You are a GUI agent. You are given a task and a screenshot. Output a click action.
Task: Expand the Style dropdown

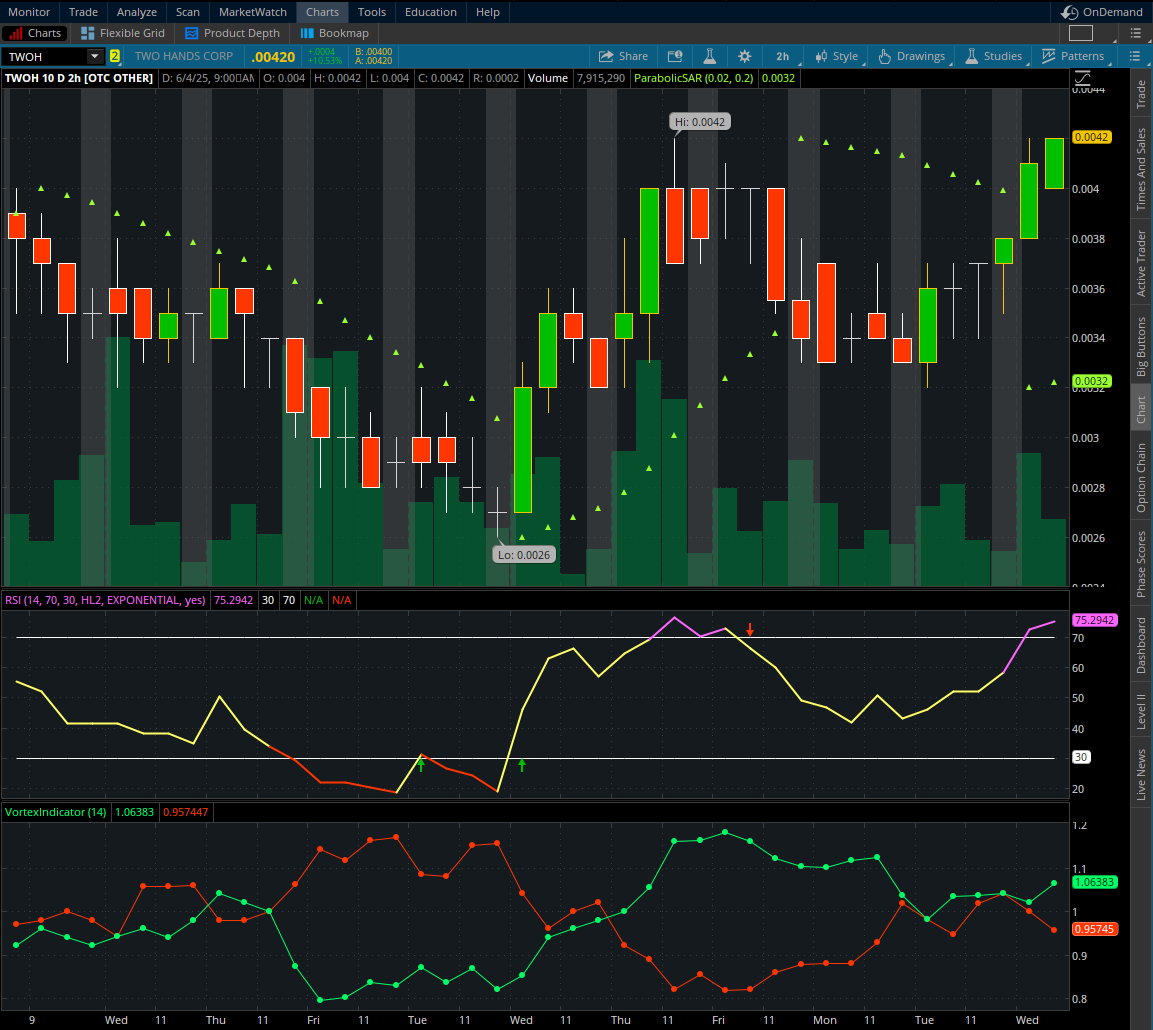point(836,57)
